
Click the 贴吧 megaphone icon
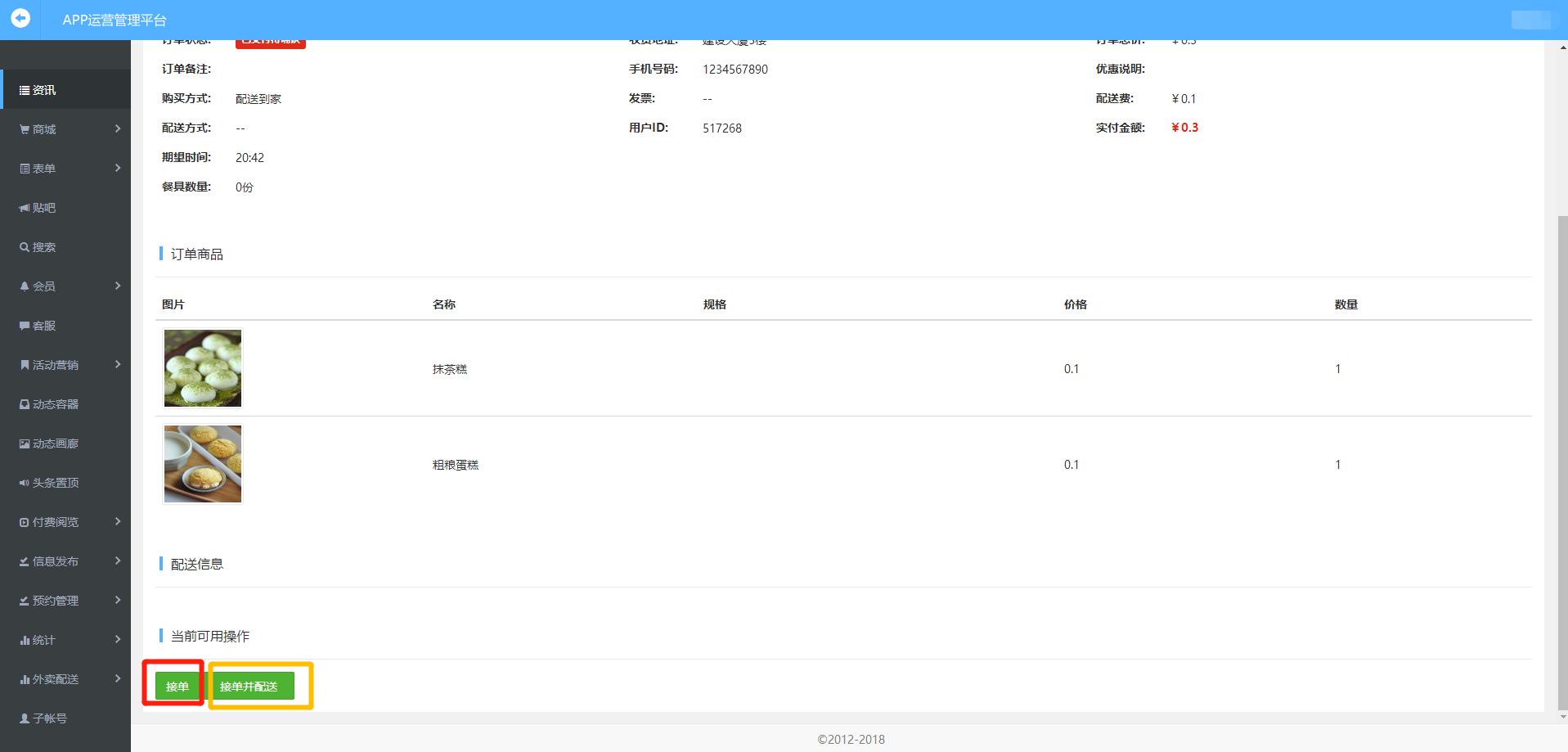[25, 208]
